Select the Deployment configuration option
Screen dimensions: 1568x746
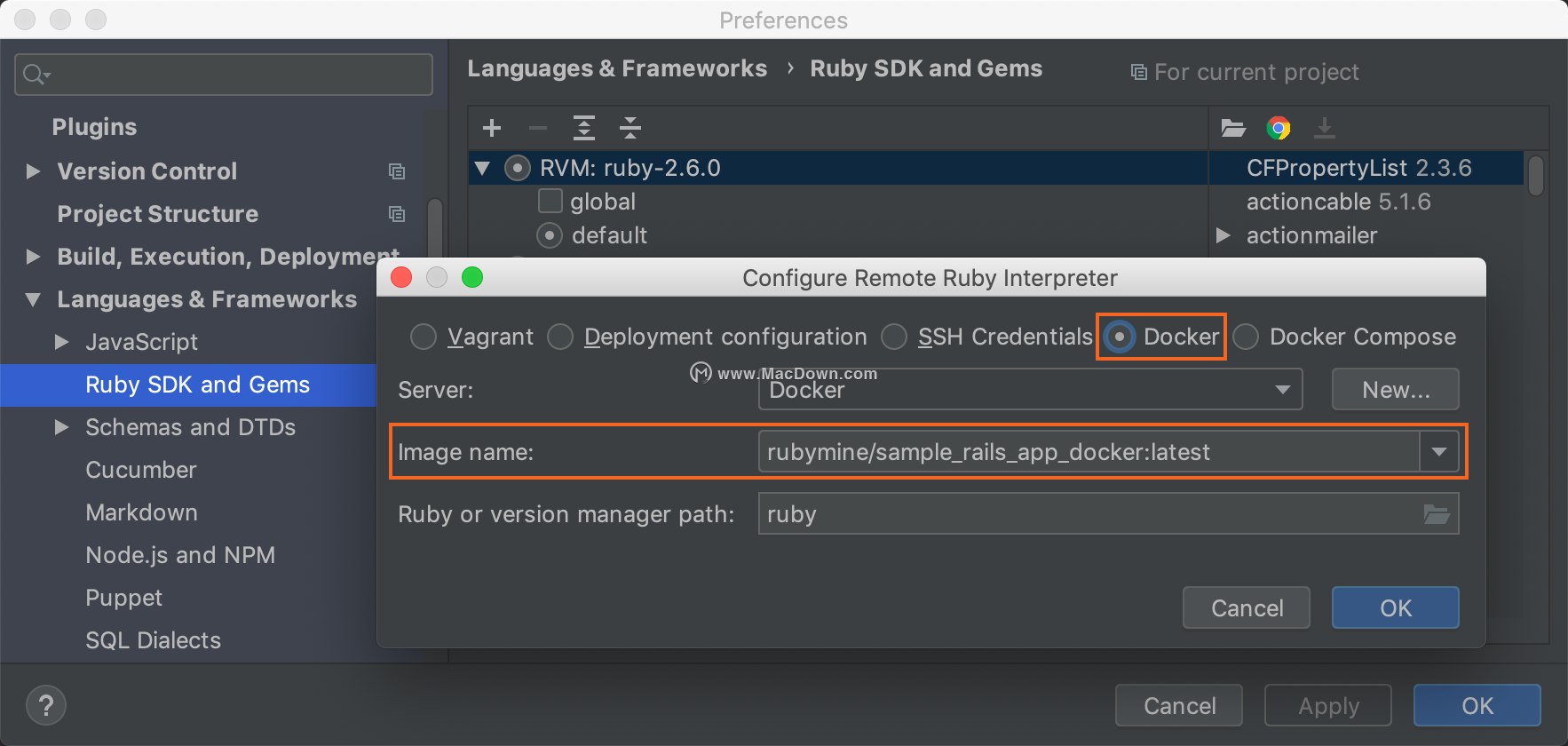click(560, 337)
